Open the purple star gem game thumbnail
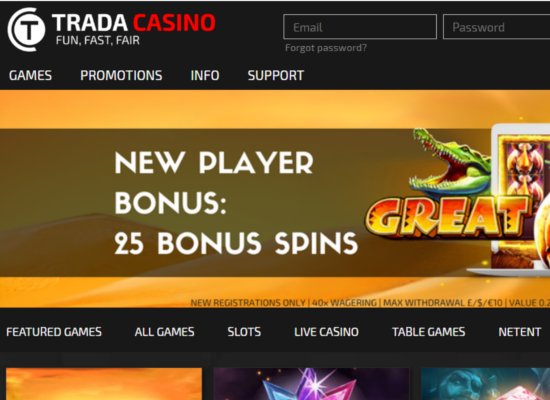 tap(311, 384)
